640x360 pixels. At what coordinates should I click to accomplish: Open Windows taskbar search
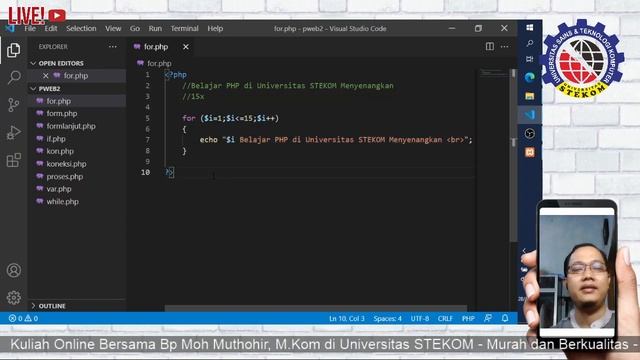530,43
